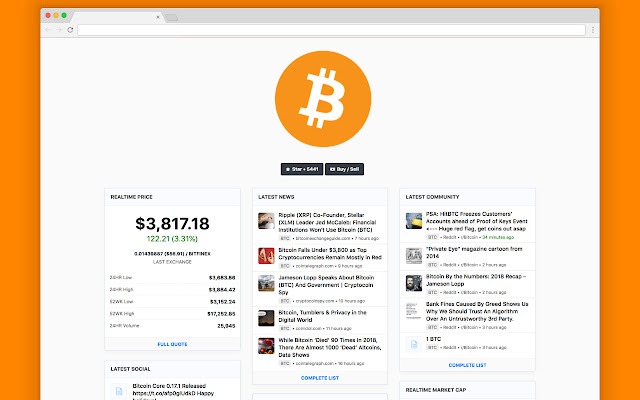Click the Star 5441 button
The image size is (640, 400).
point(302,169)
